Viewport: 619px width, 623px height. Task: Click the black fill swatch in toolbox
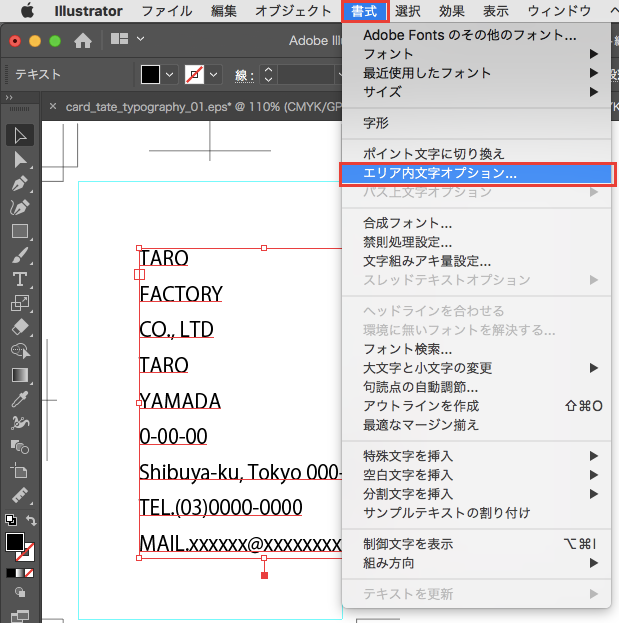(15, 542)
